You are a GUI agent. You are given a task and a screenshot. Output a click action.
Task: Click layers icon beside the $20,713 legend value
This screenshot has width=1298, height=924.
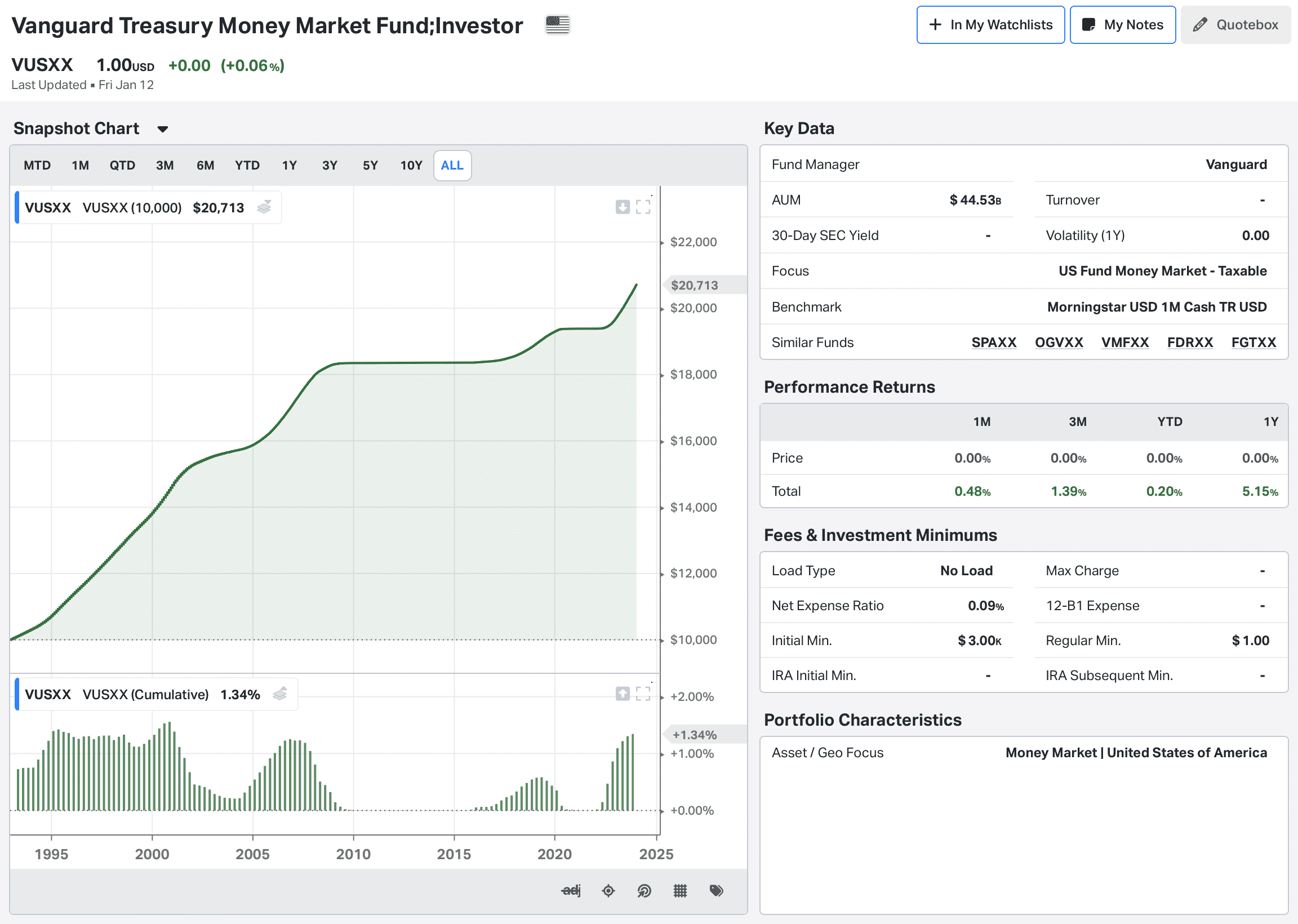264,208
